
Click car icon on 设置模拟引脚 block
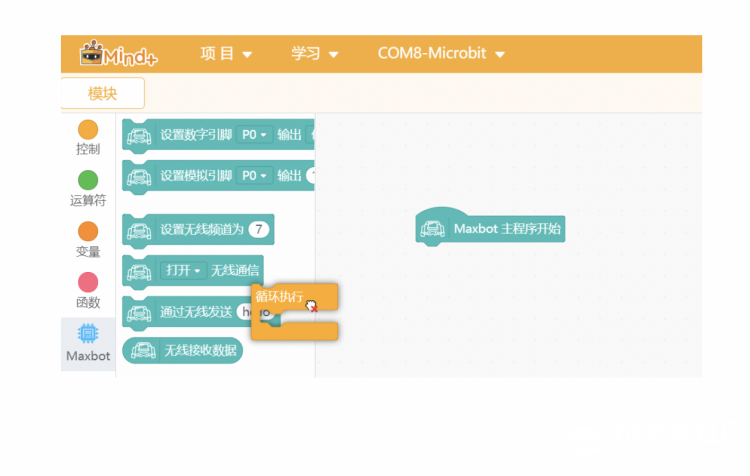[x=139, y=177]
